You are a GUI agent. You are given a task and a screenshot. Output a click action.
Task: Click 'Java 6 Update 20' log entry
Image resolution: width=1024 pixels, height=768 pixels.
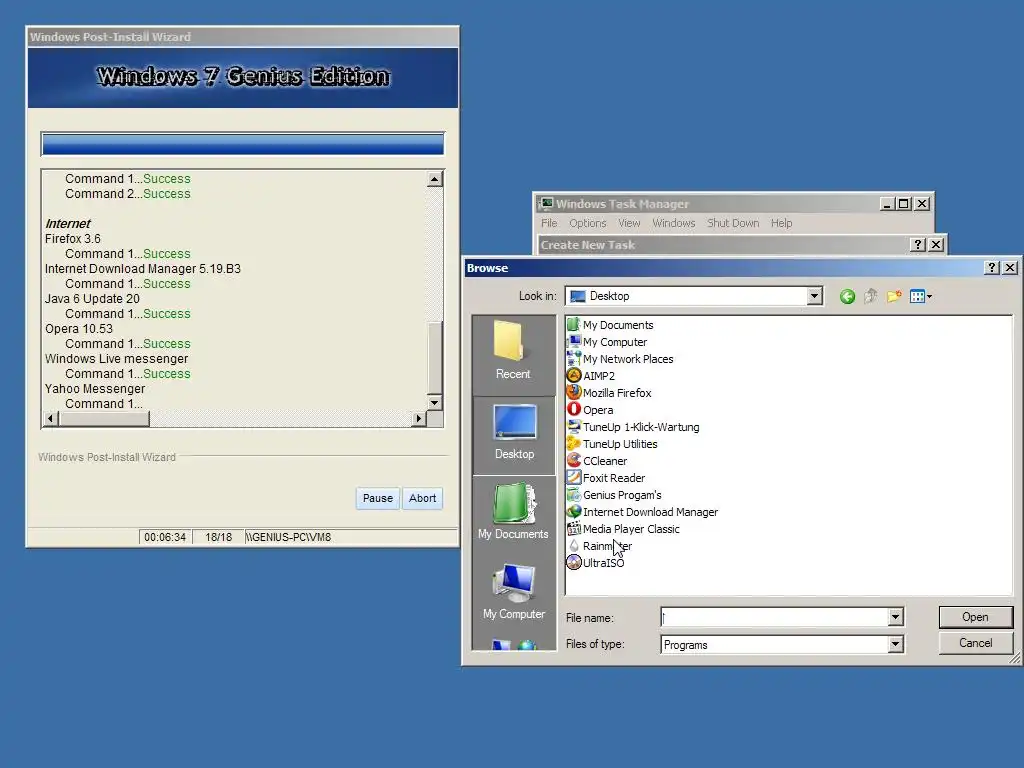[92, 298]
